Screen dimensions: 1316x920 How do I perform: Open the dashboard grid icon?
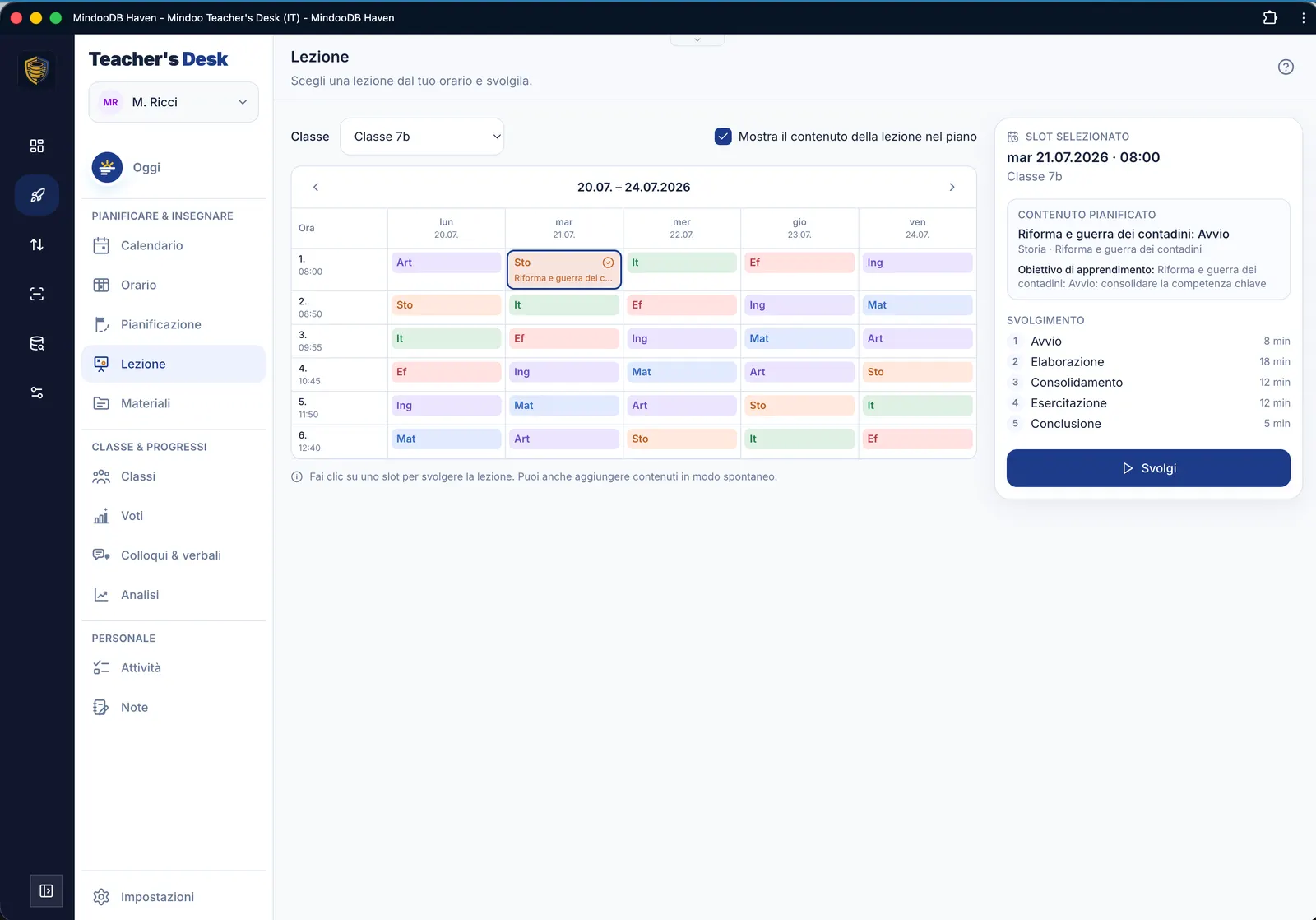coord(37,146)
